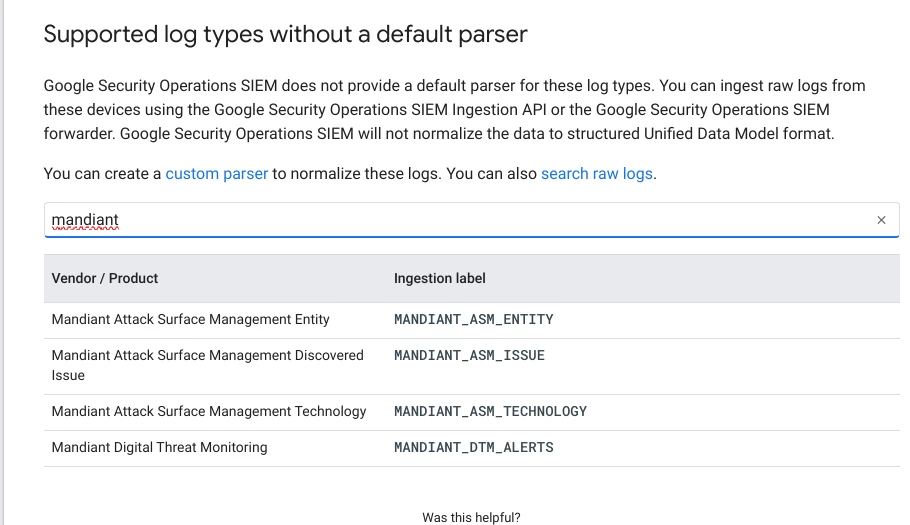Click the misspelled word mandiant in filter
The width and height of the screenshot is (910, 525).
tap(85, 220)
